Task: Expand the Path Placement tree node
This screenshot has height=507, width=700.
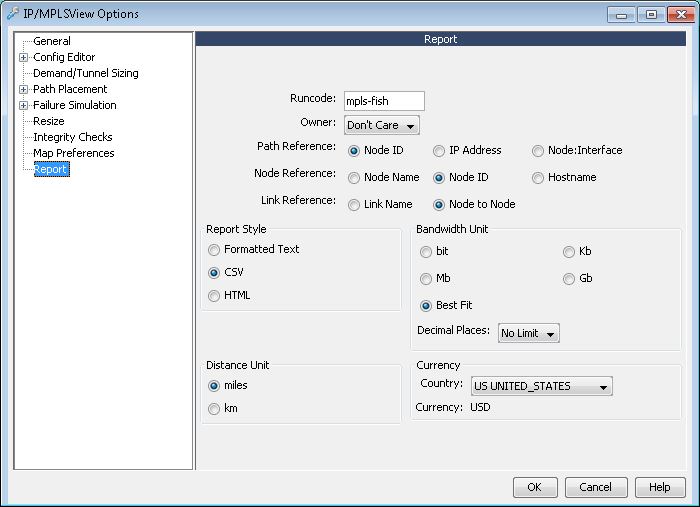Action: coord(23,89)
